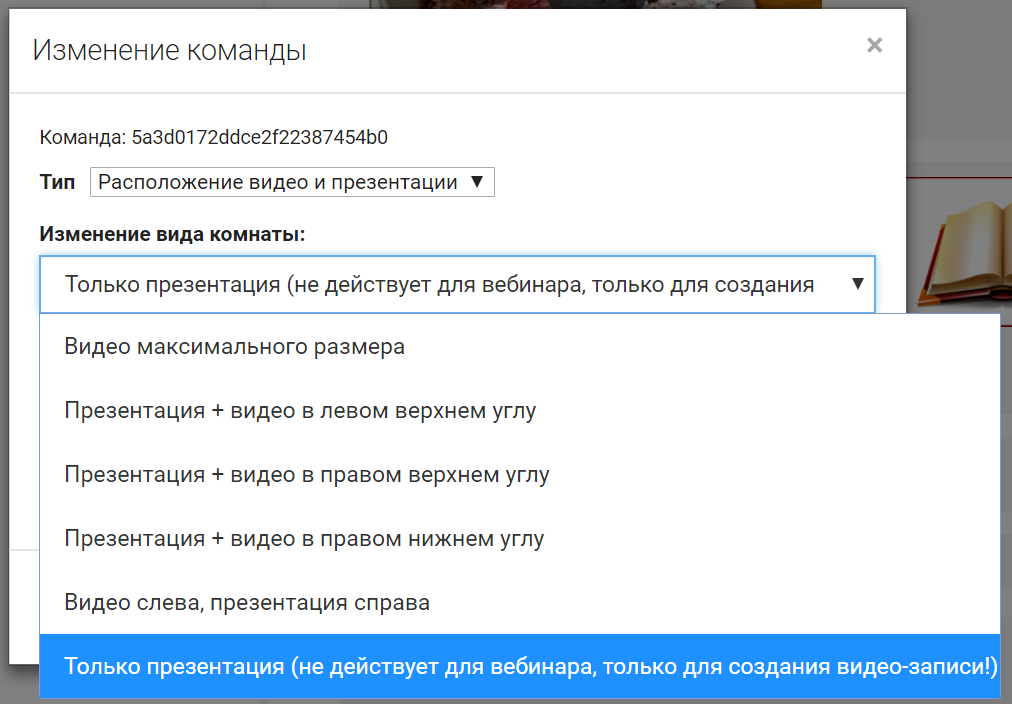Click the Тип label
The width and height of the screenshot is (1012, 704).
57,183
